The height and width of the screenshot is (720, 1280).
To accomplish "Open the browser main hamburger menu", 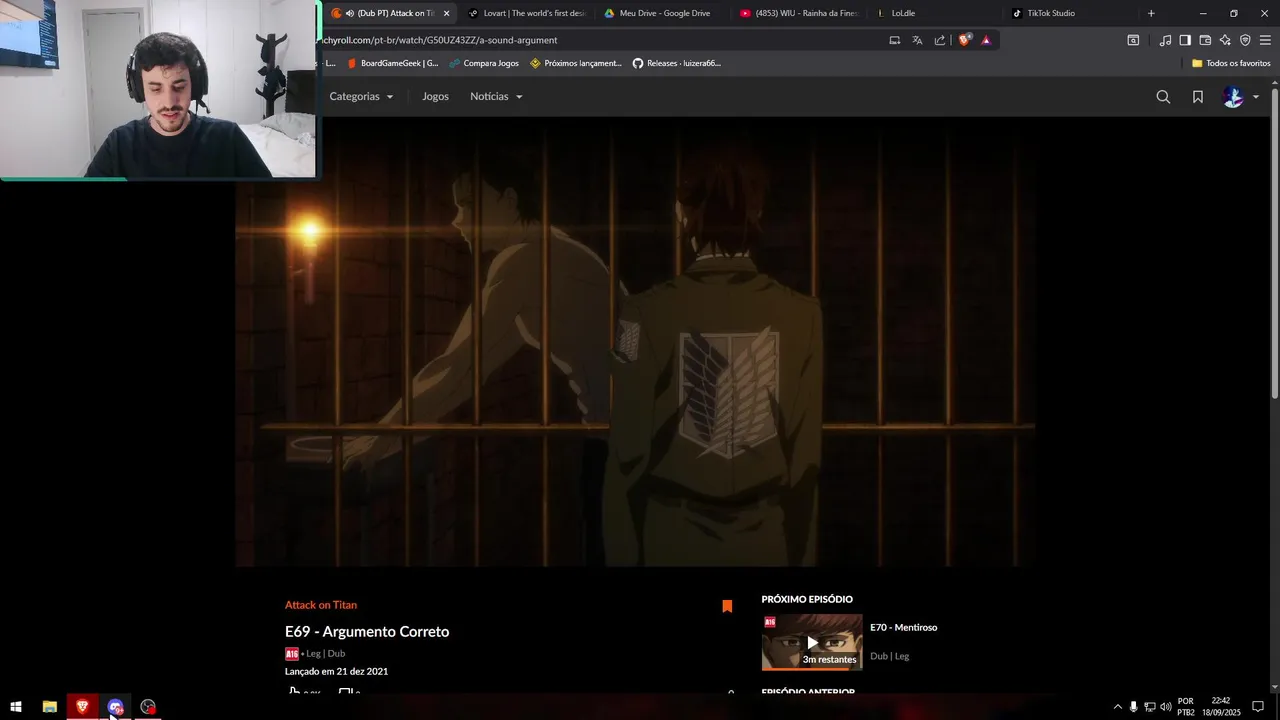I will point(1265,40).
